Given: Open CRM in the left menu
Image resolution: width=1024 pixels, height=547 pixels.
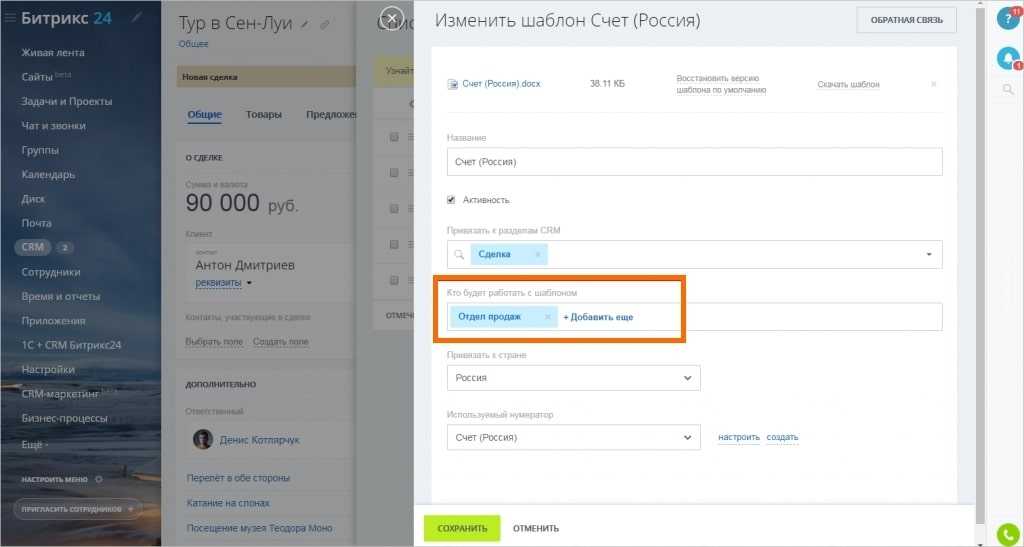Looking at the screenshot, I should (x=34, y=247).
